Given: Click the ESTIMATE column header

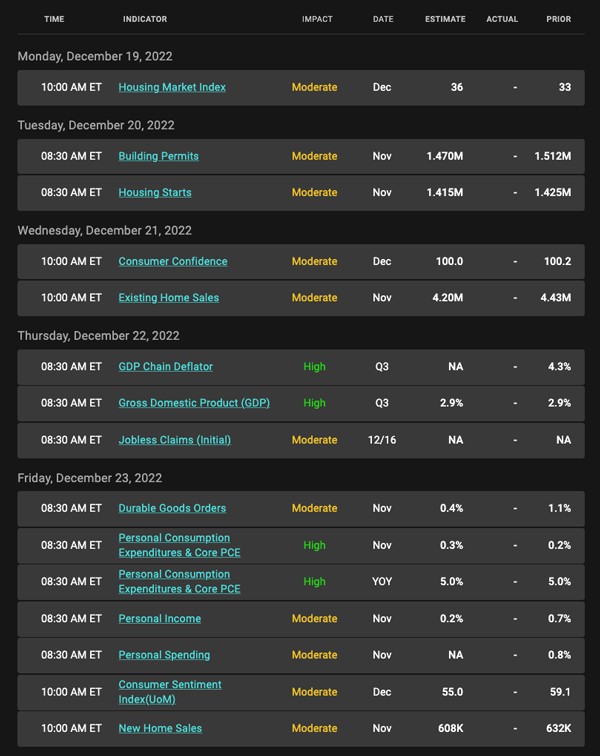Looking at the screenshot, I should (x=445, y=19).
